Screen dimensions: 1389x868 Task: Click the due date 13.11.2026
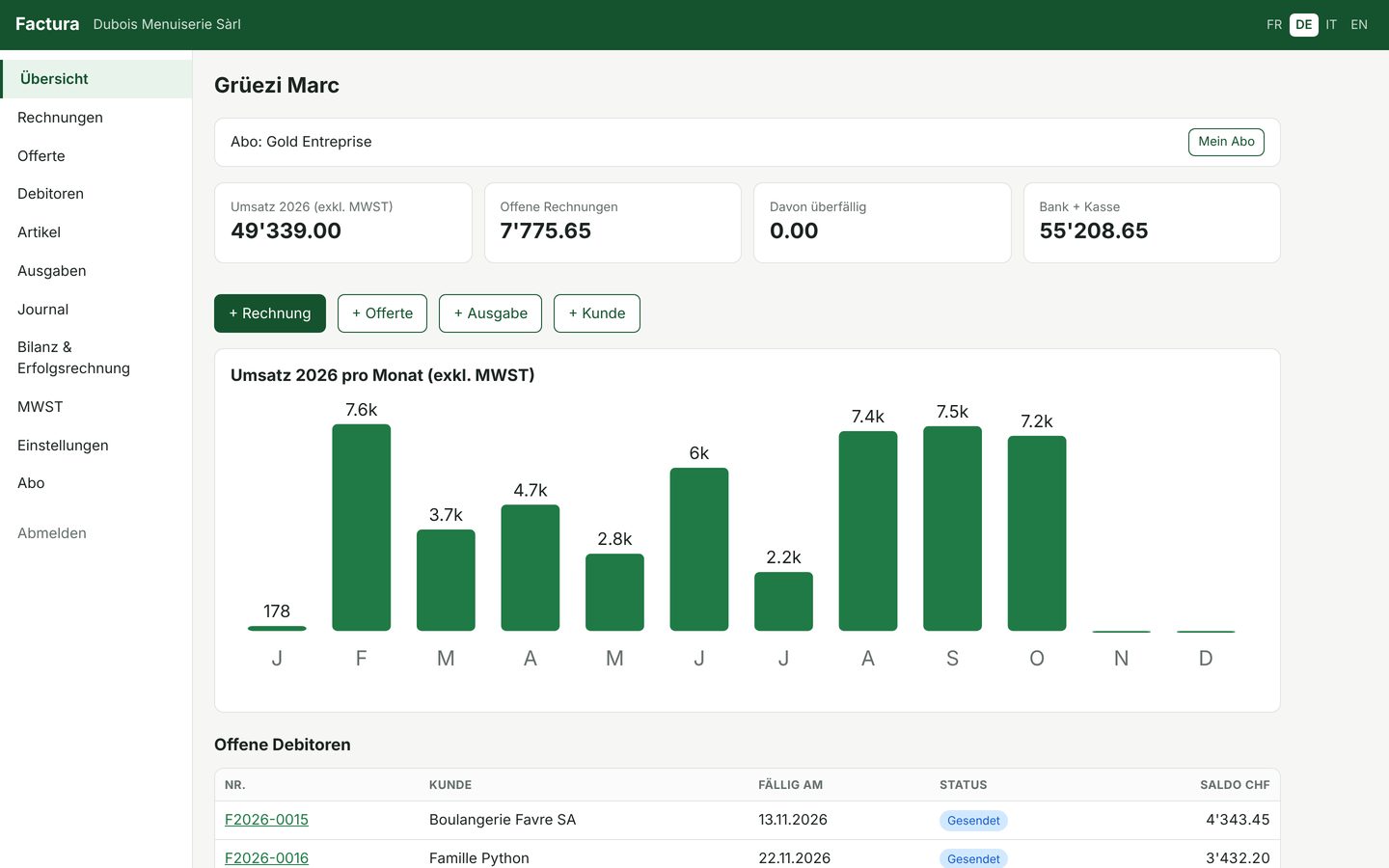pyautogui.click(x=793, y=820)
